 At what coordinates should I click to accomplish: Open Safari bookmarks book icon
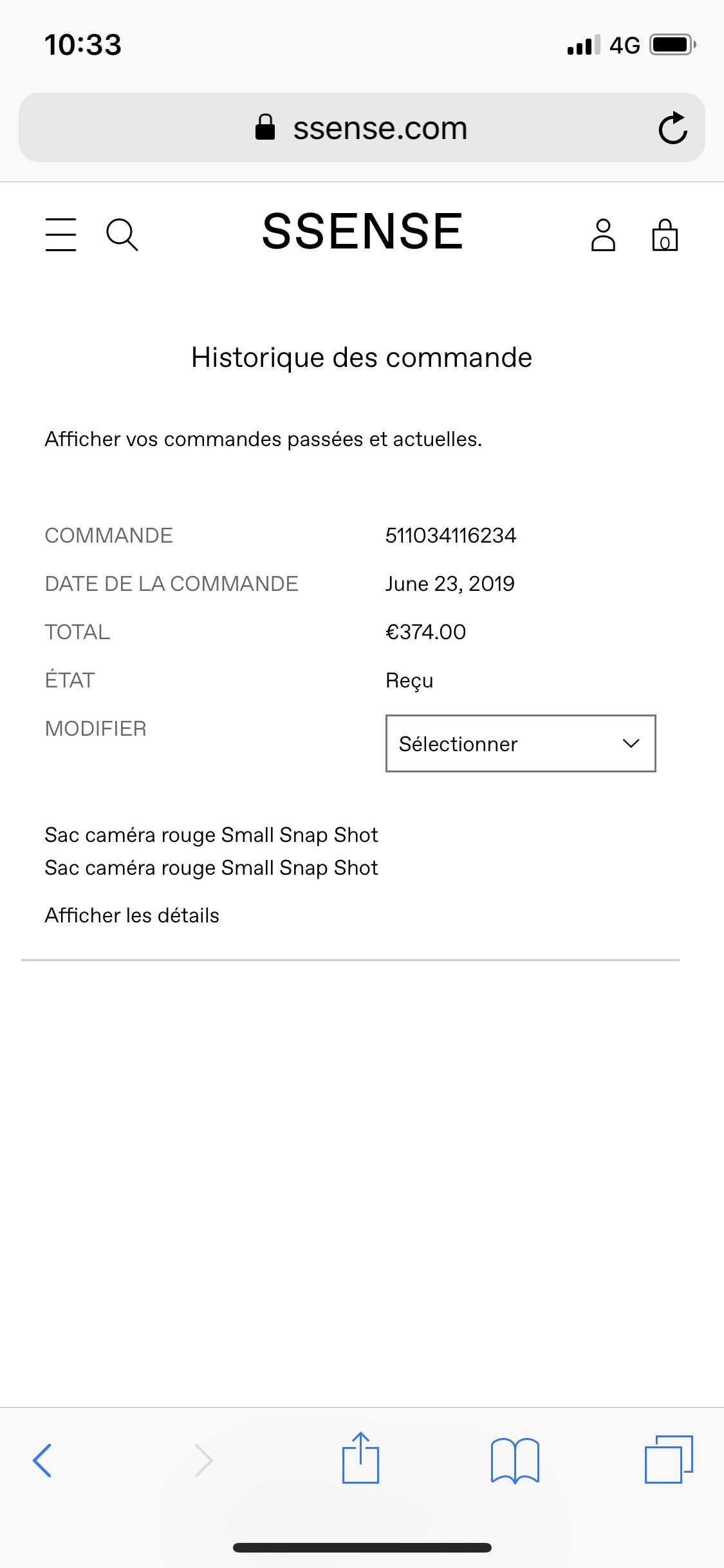[x=515, y=1460]
